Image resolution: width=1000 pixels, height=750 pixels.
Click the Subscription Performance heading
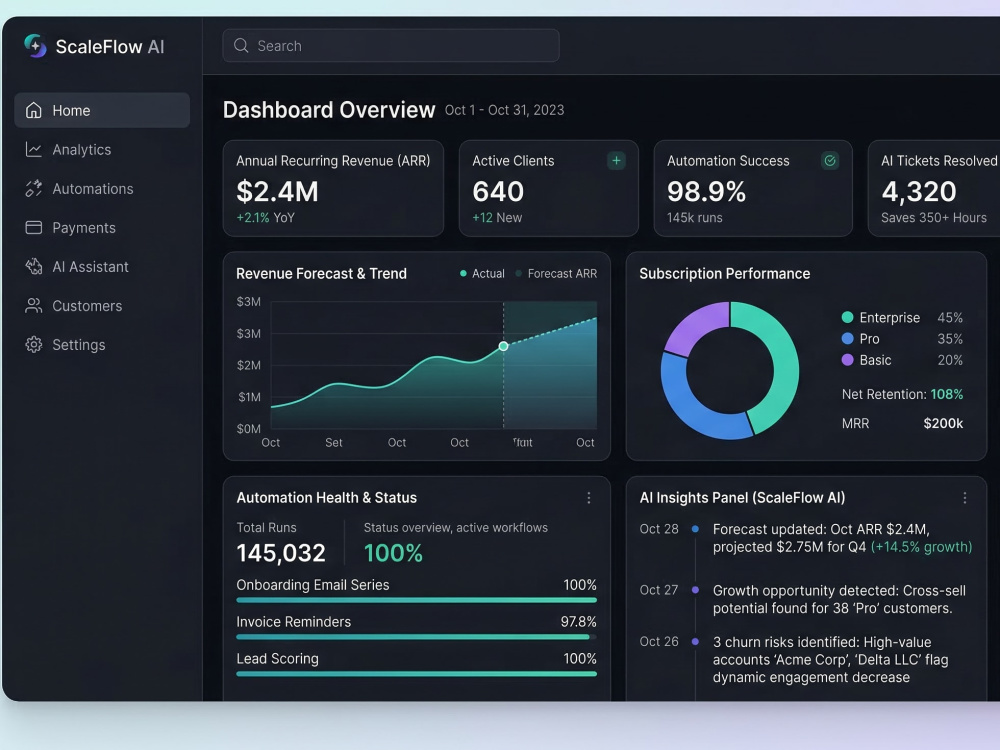click(x=724, y=274)
